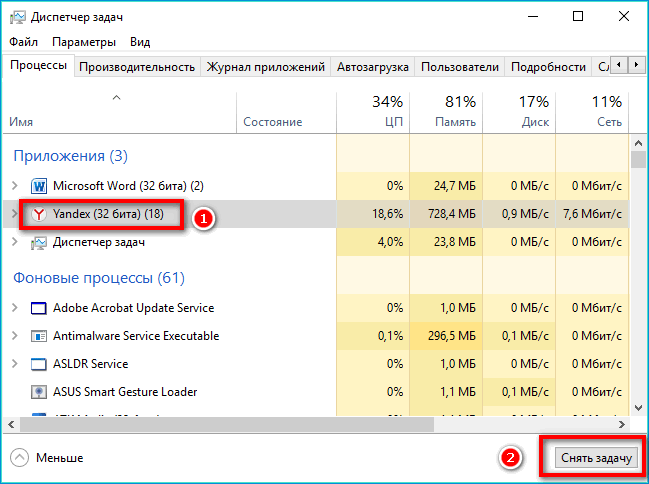Open the Файл menu
This screenshot has width=649, height=484.
(x=24, y=42)
